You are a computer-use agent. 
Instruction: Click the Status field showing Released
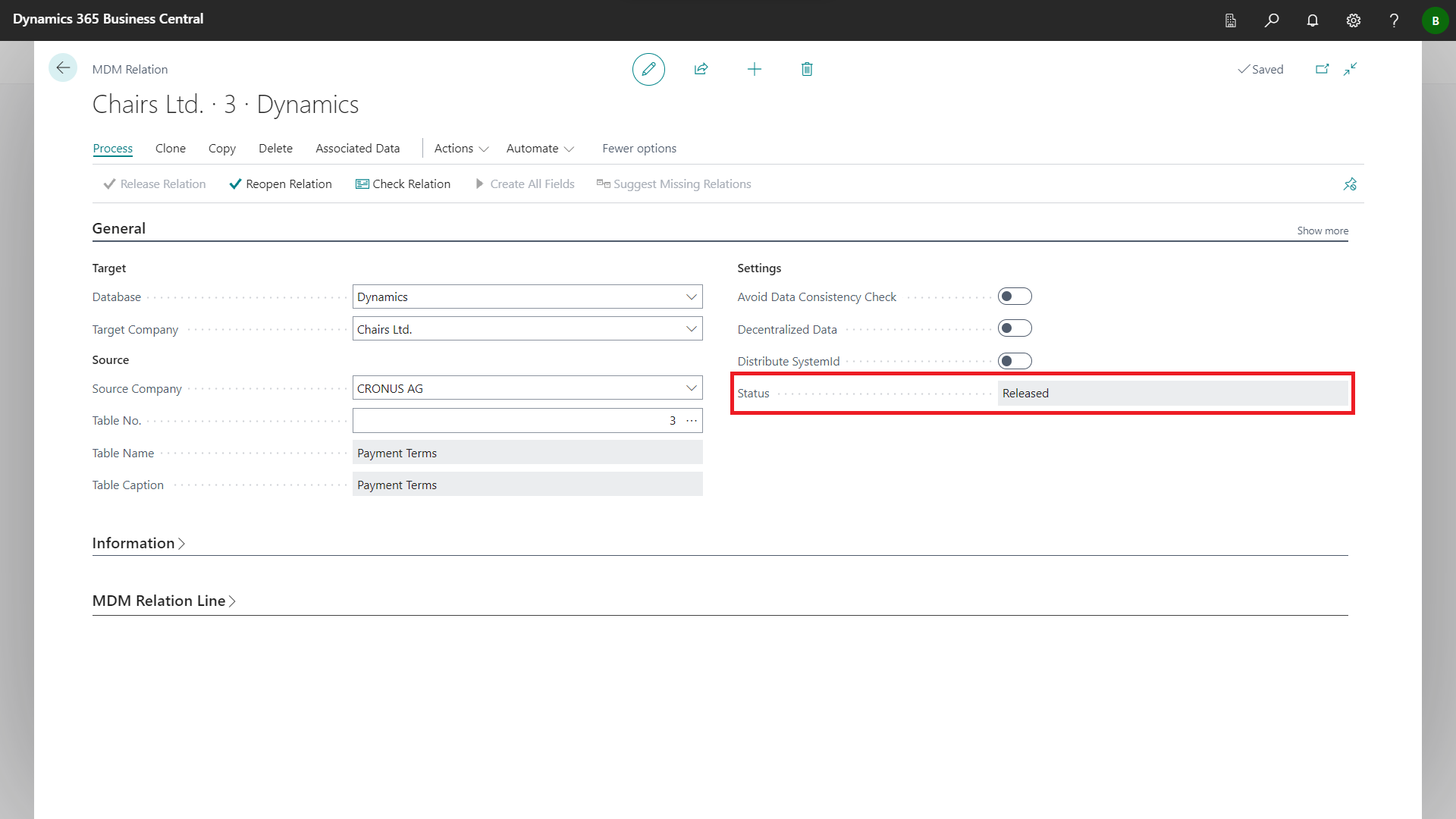[x=1173, y=393]
